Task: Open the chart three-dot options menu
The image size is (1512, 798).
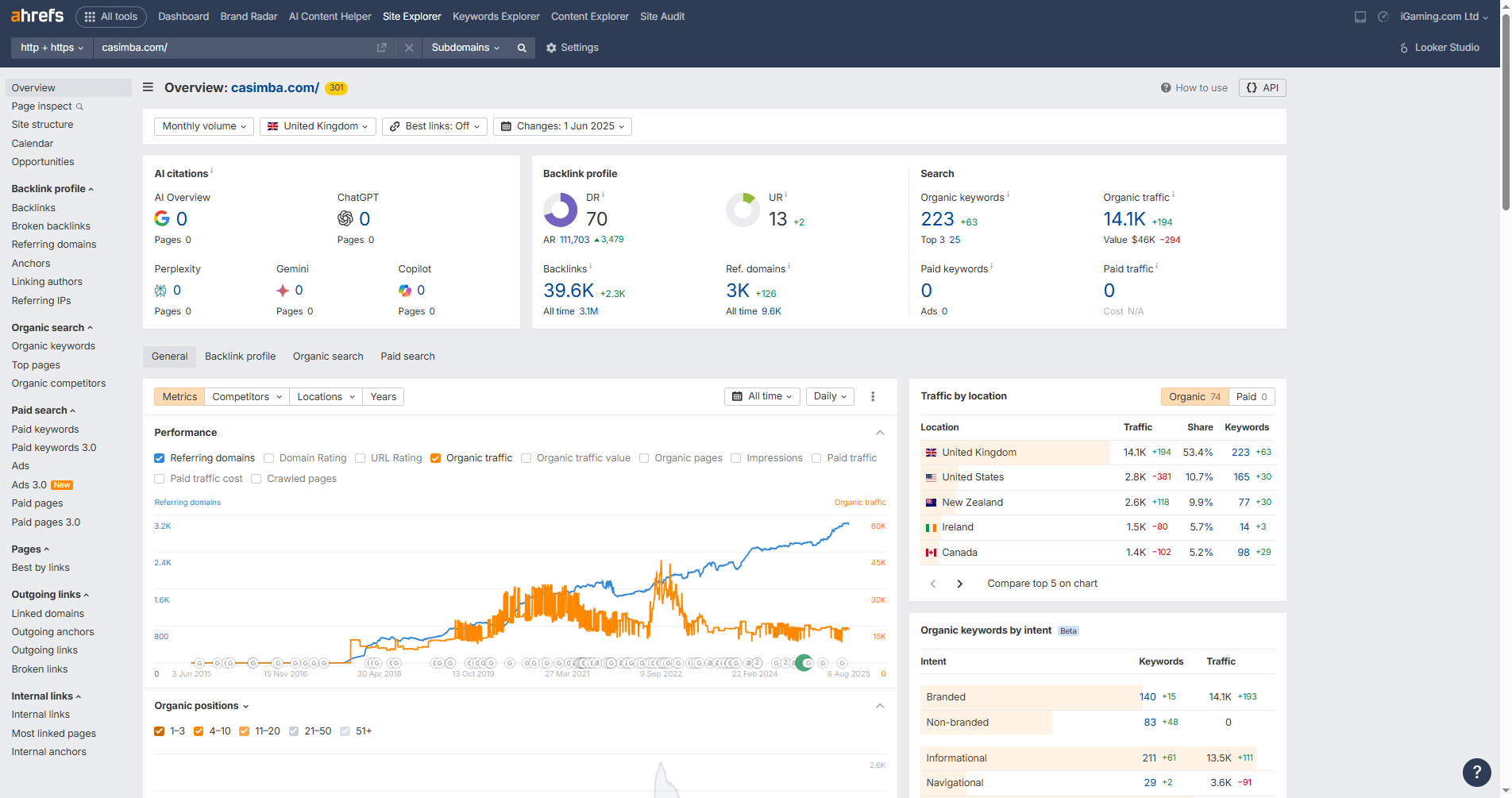Action: tap(873, 397)
